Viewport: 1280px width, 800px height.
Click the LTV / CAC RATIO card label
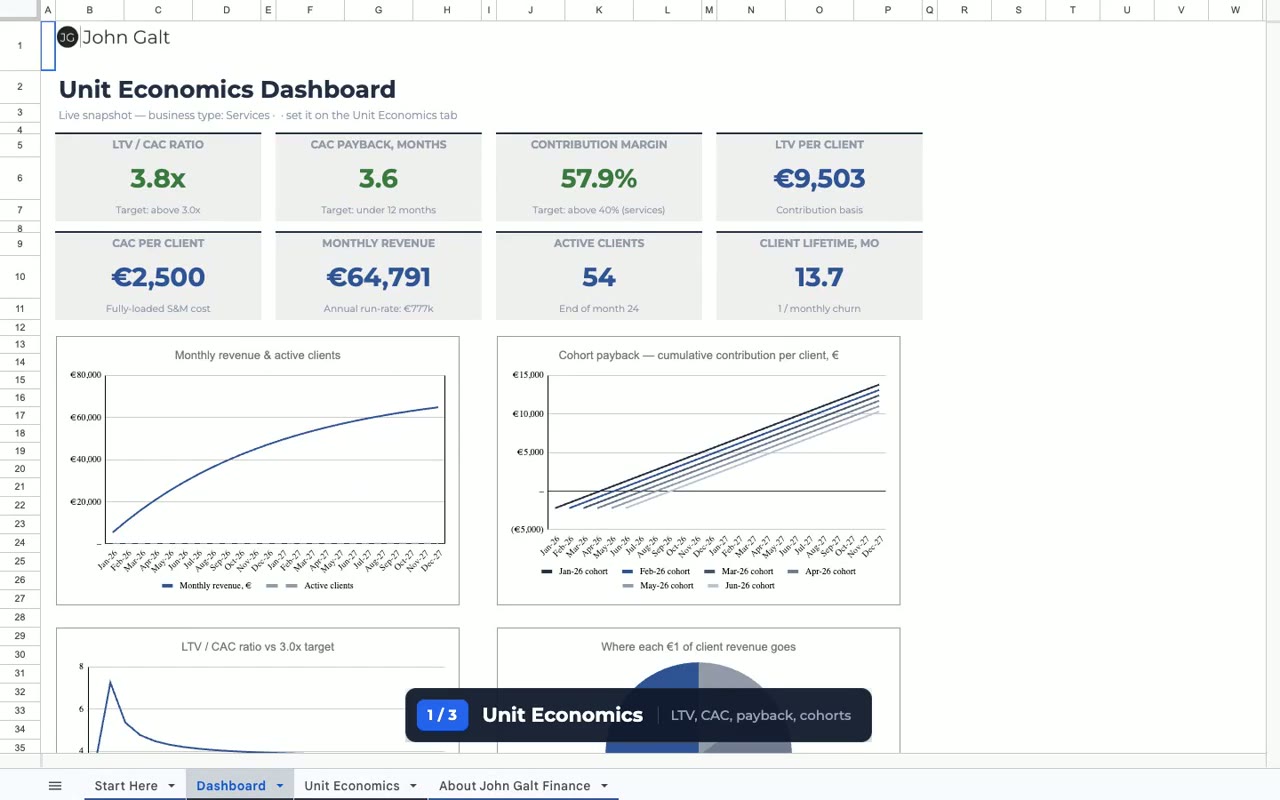tap(158, 145)
